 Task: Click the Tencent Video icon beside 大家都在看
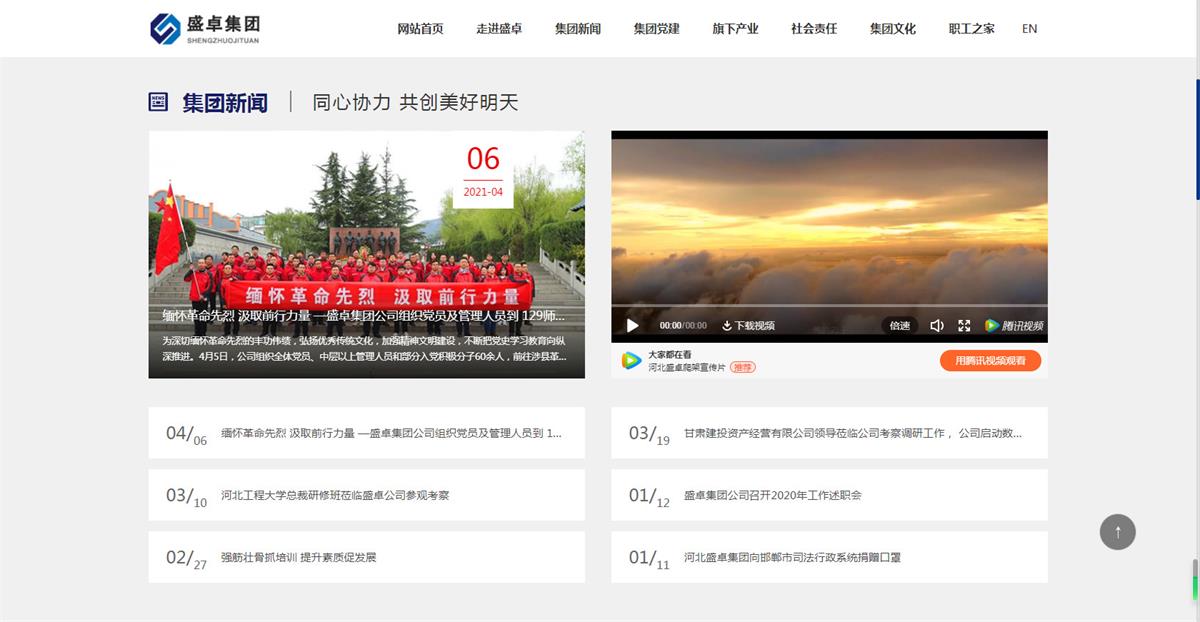pyautogui.click(x=631, y=360)
